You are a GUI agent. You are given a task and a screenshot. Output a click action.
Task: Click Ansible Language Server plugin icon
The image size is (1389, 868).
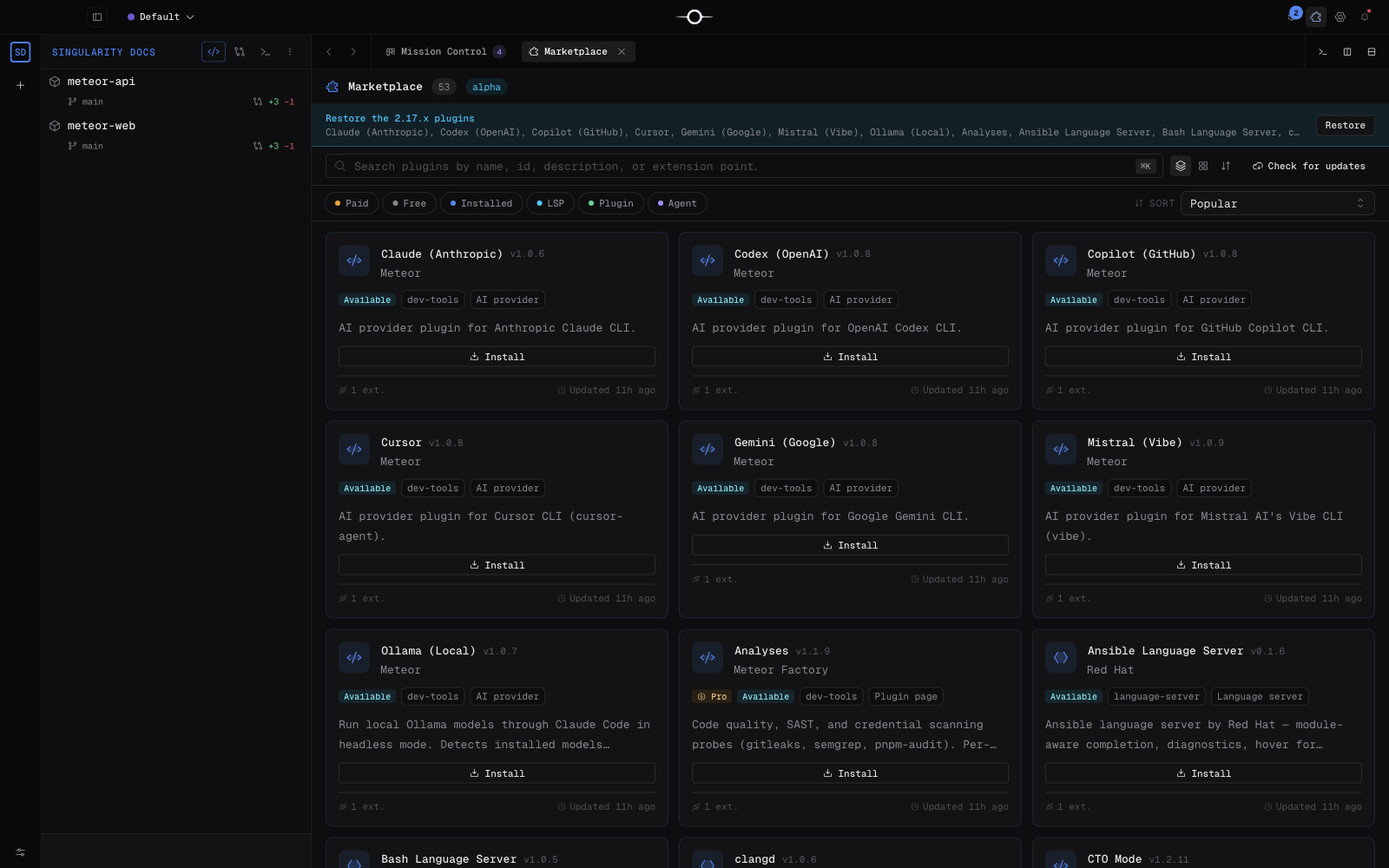[1061, 657]
